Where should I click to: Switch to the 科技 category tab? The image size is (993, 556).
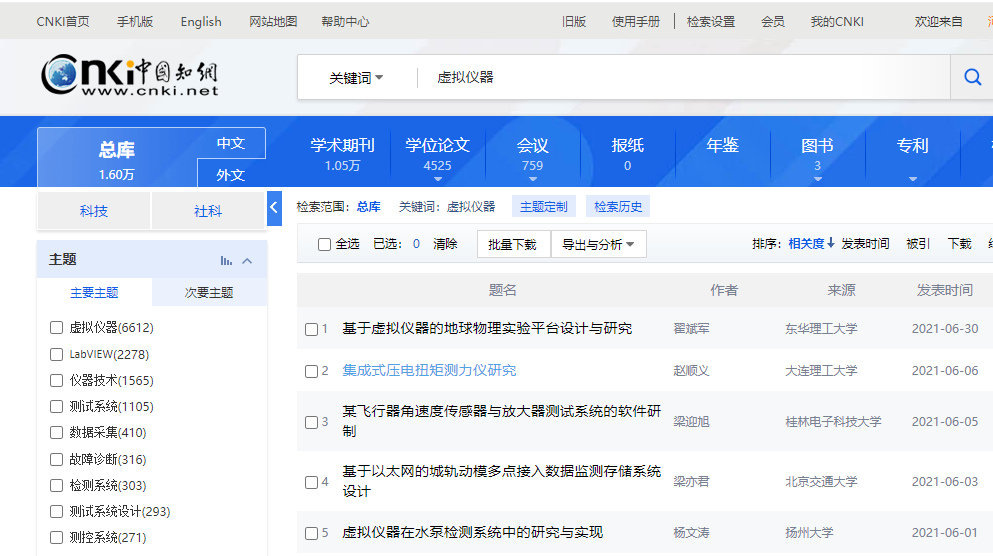94,211
